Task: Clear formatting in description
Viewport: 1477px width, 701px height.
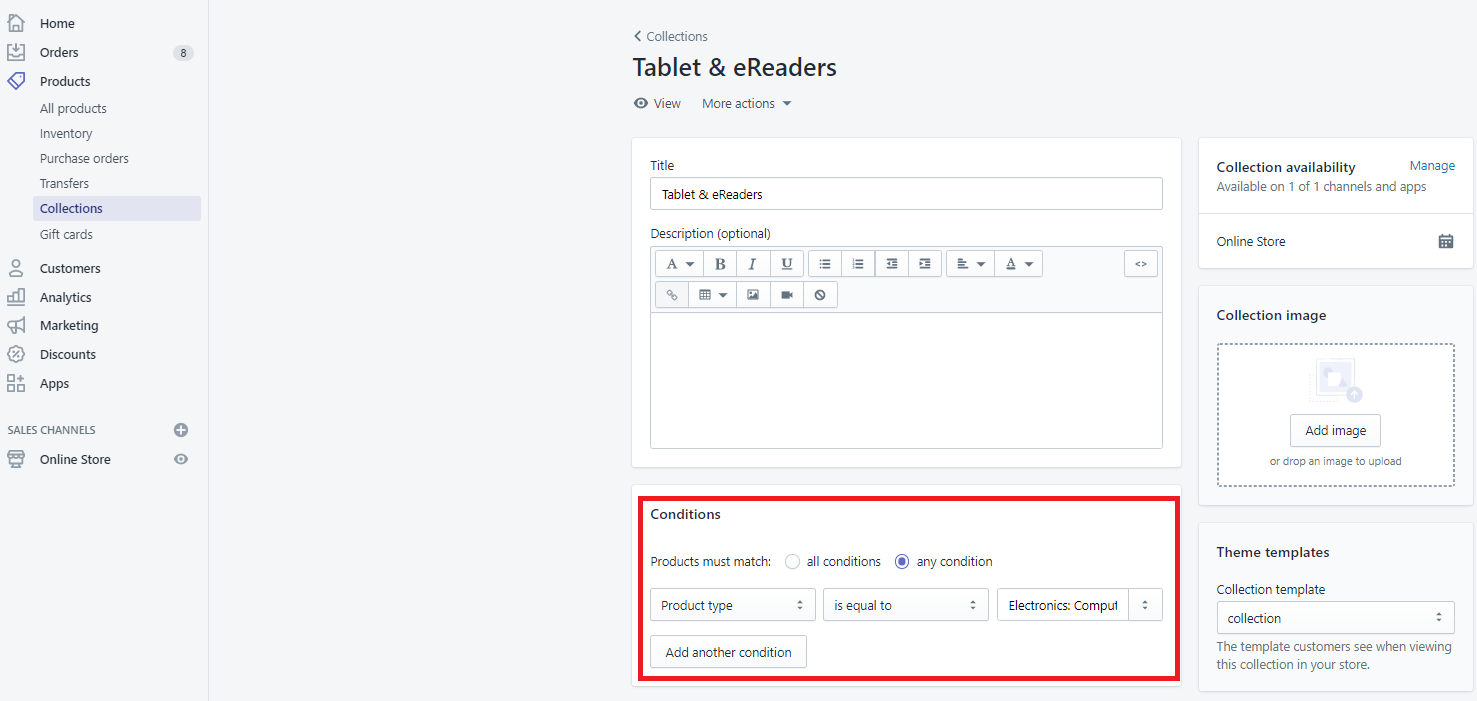Action: click(820, 295)
